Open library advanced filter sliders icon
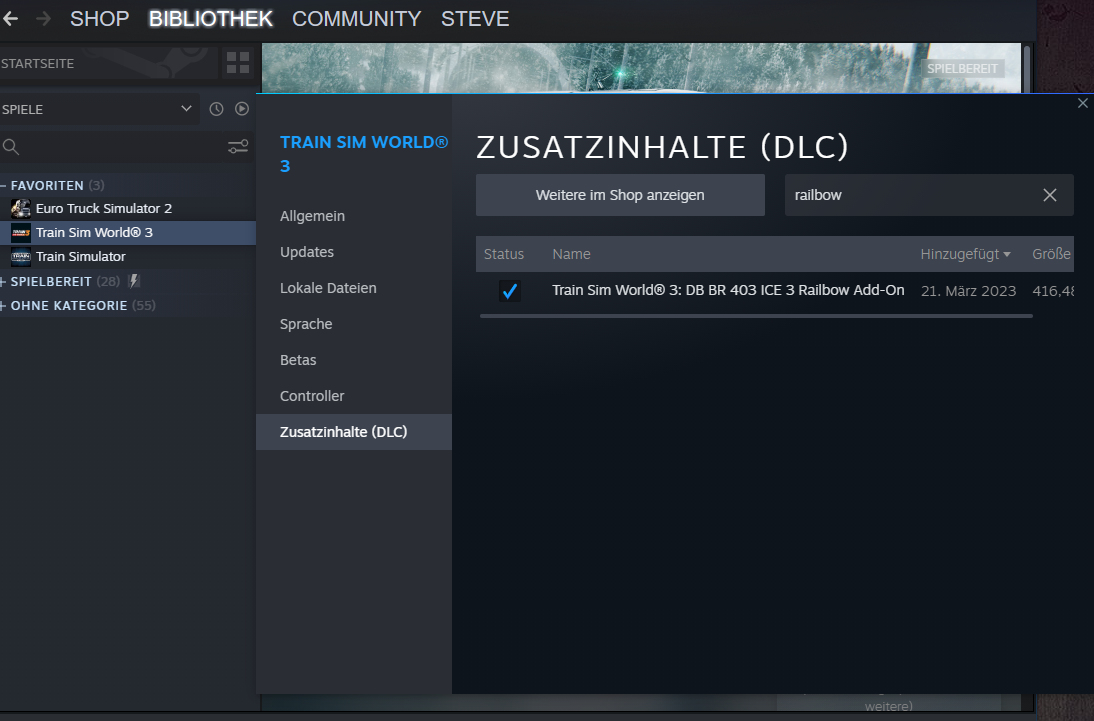 click(x=238, y=147)
